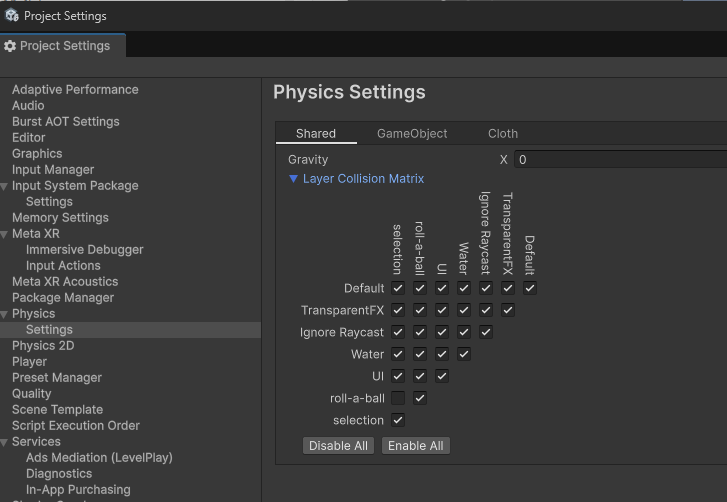Select Settings under Input System Package
The image size is (727, 502).
click(x=49, y=202)
